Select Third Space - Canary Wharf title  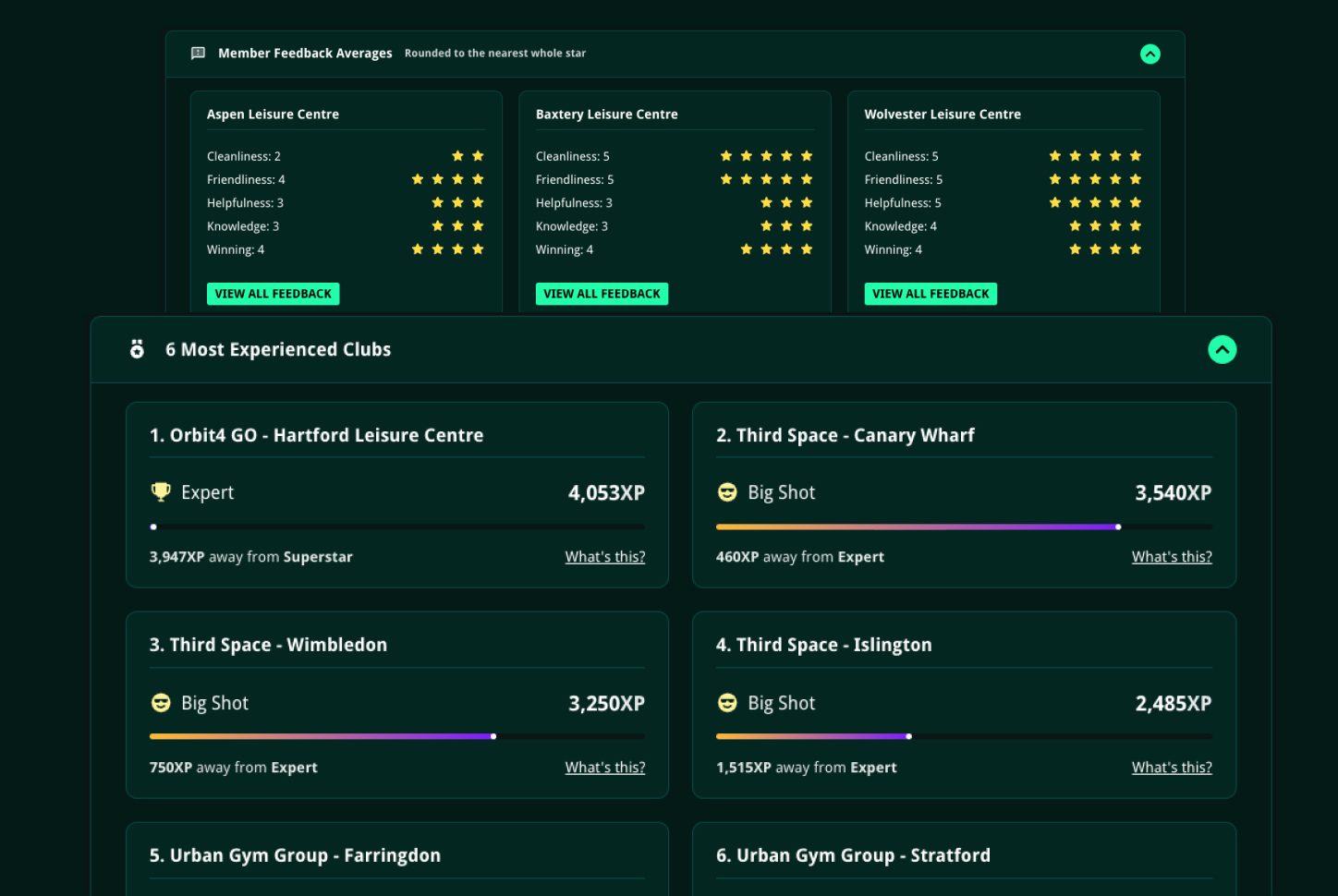(845, 435)
